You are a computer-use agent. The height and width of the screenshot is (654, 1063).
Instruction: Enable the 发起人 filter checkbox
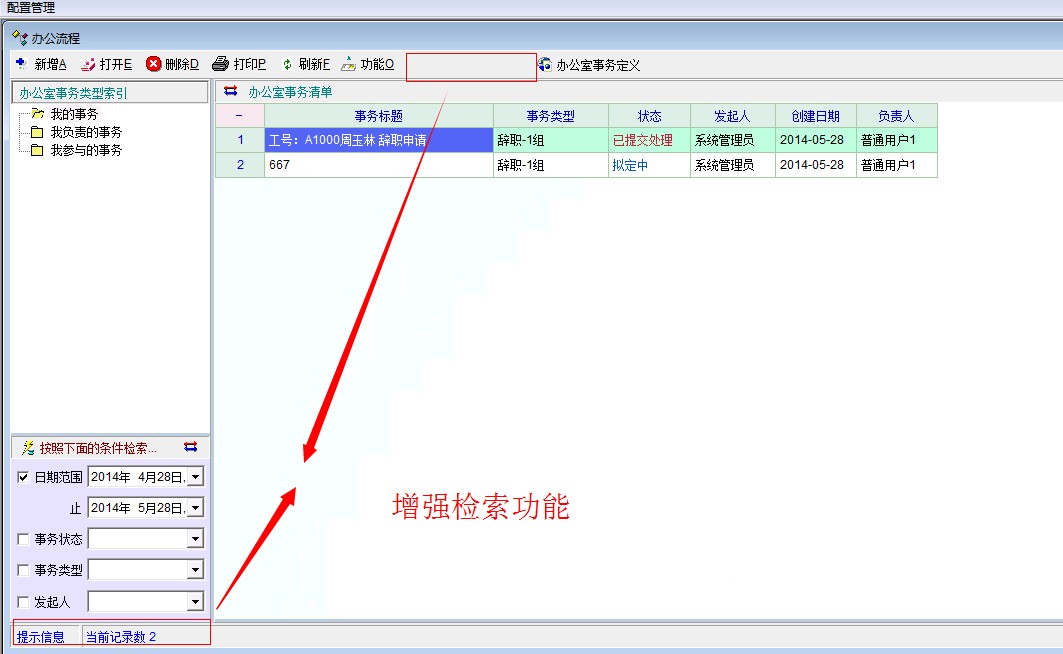[24, 601]
